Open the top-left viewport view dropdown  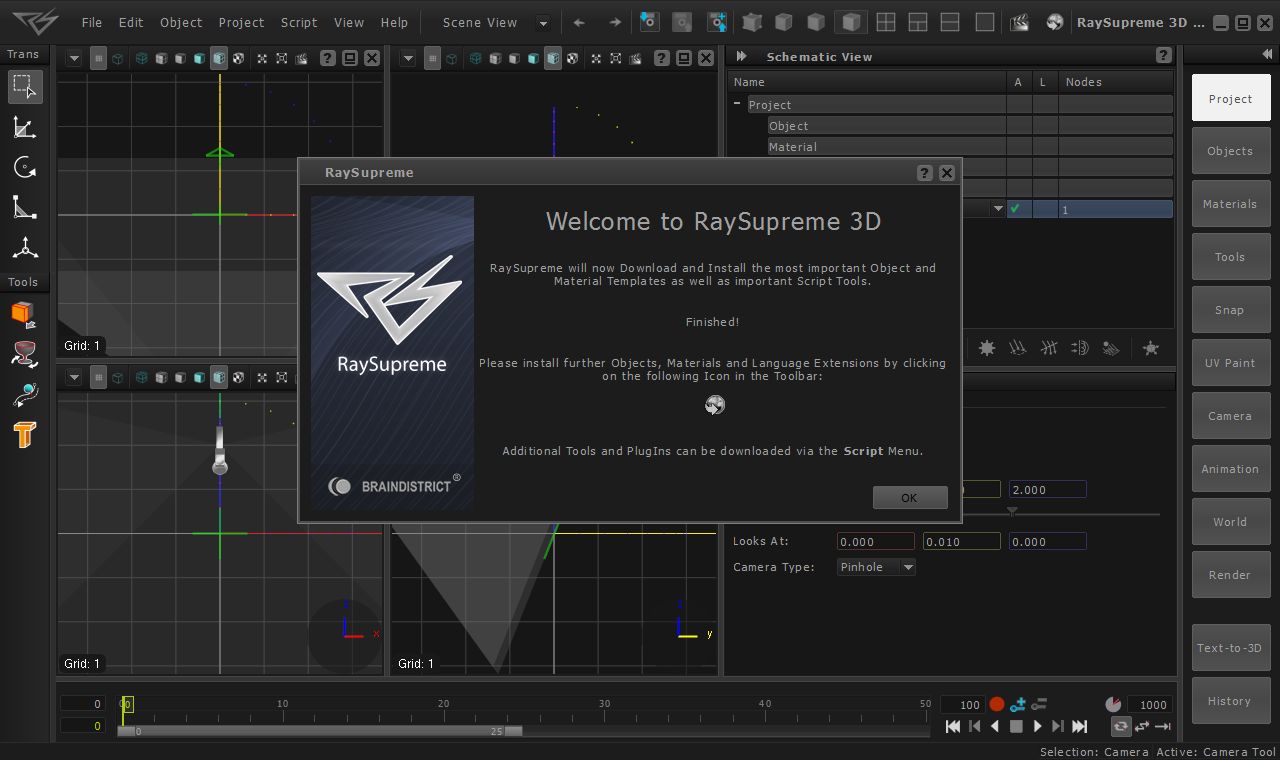click(74, 59)
